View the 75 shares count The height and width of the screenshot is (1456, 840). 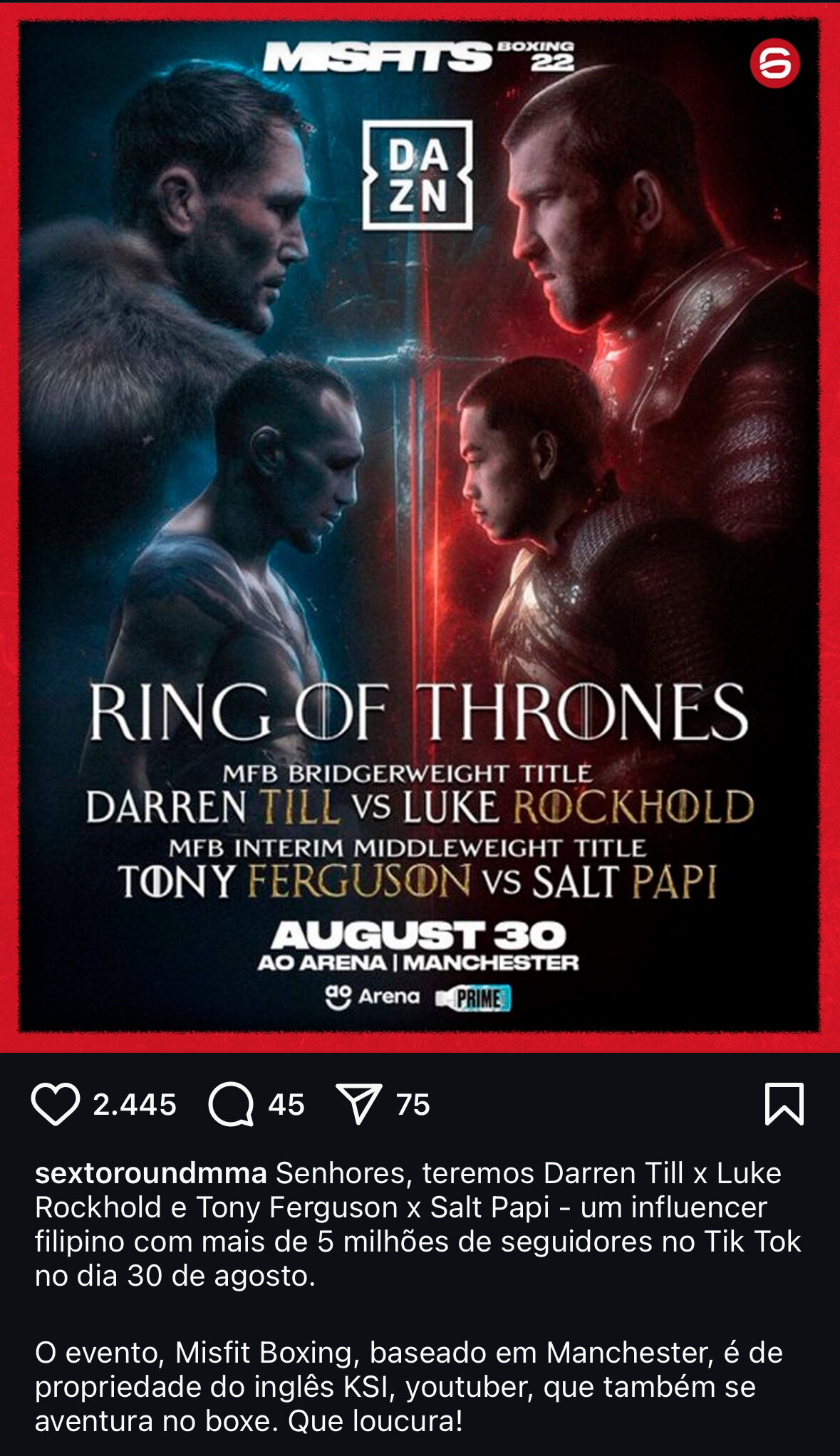pos(413,1105)
